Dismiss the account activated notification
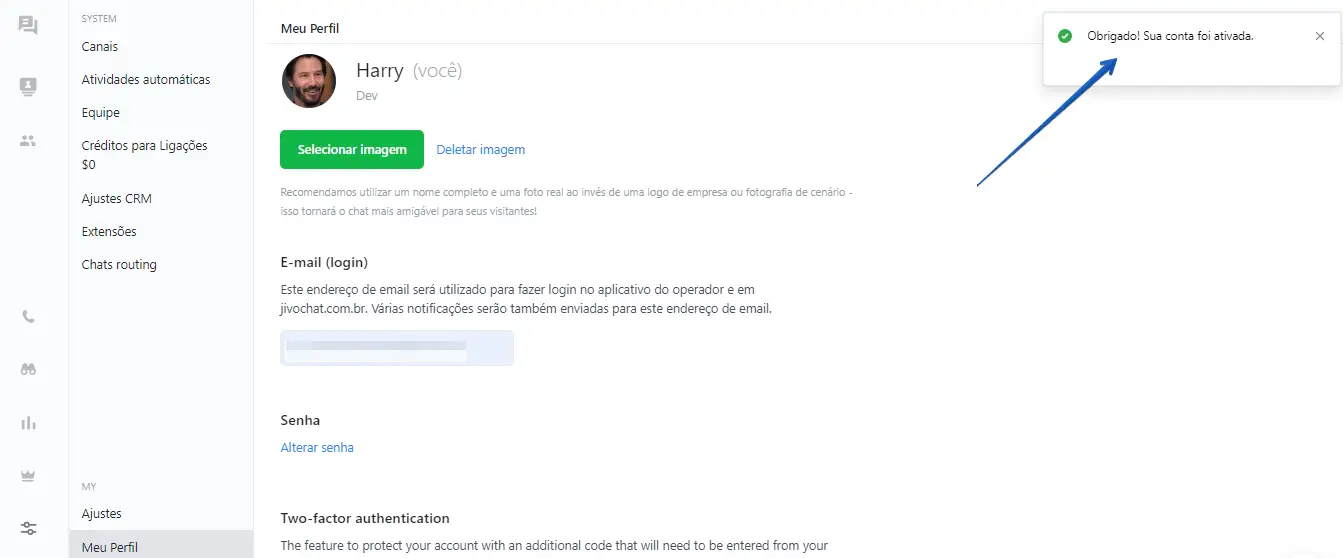This screenshot has width=1343, height=558. (x=1320, y=36)
